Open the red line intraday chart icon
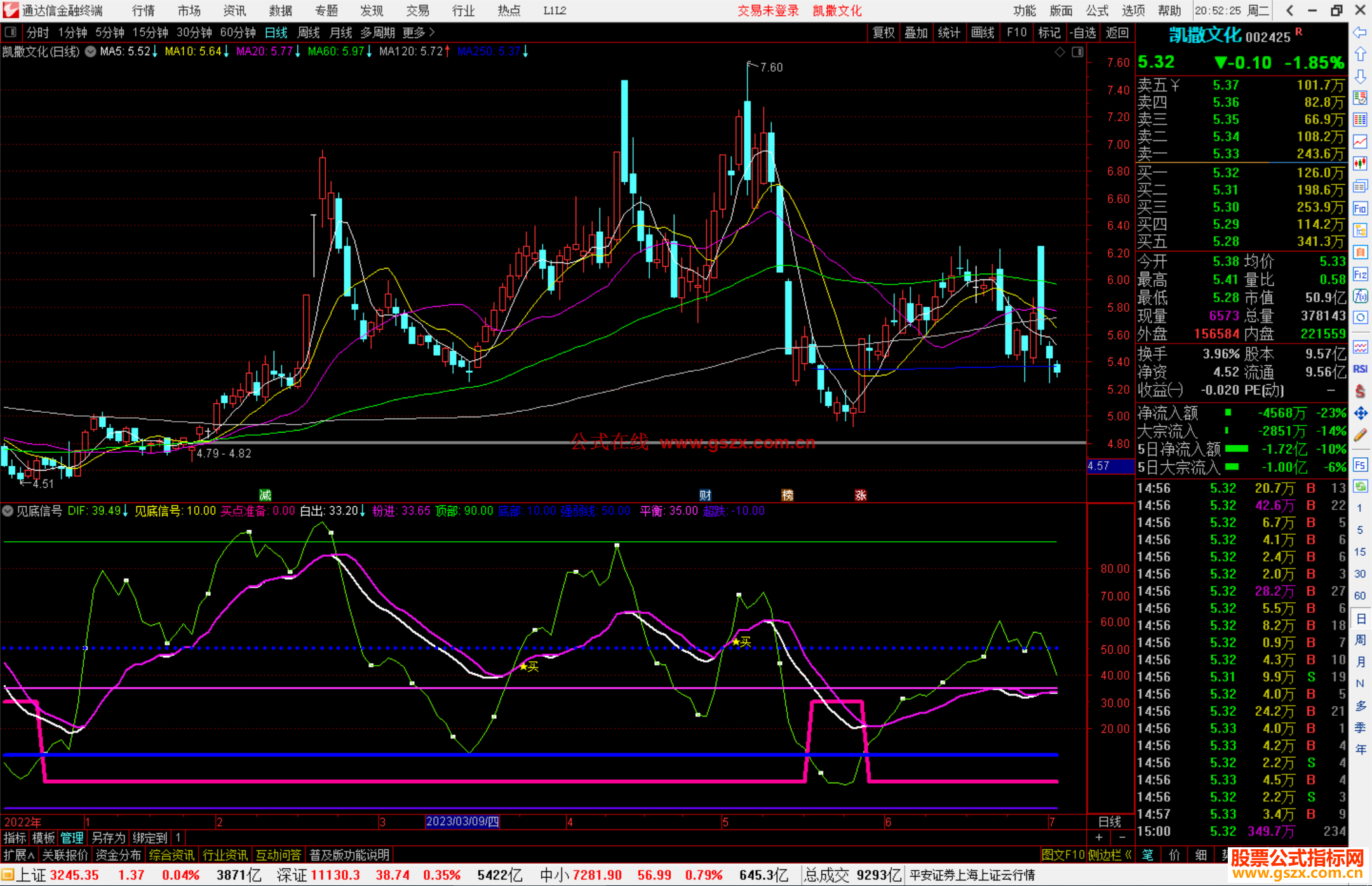Screen dimensions: 1372x886 click(1360, 142)
